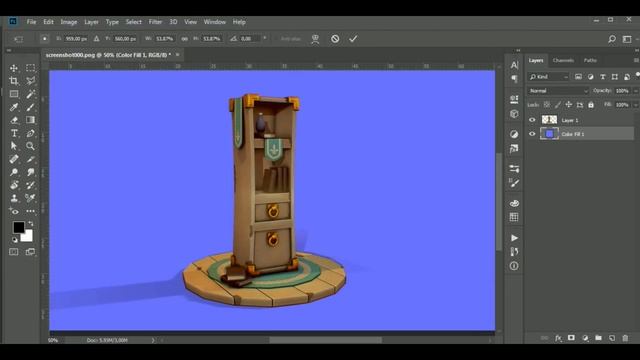Select the Crop tool
Viewport: 640px width, 360px height.
click(x=14, y=81)
